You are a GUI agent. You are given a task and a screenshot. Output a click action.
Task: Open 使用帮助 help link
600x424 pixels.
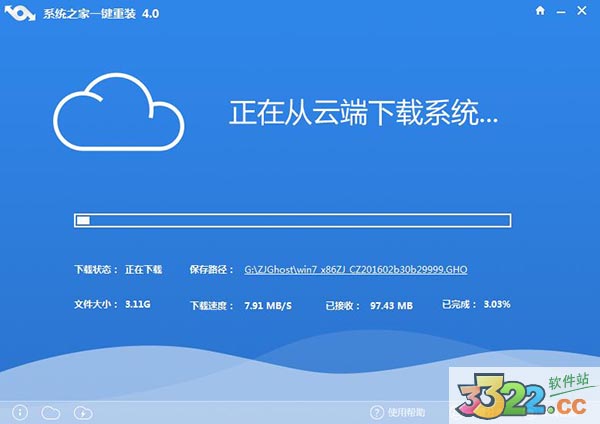tap(406, 412)
